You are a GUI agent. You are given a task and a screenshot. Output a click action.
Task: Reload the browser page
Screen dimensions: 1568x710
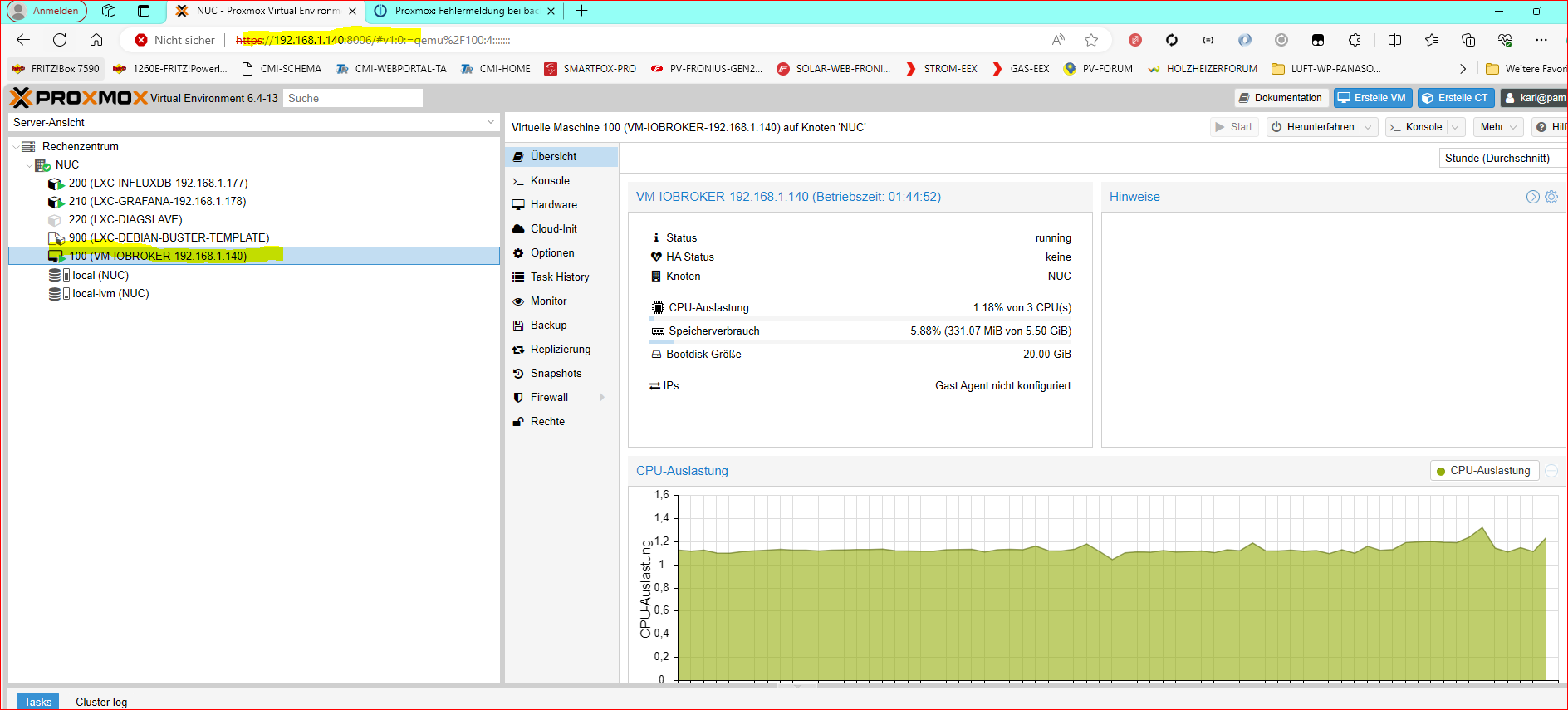coord(60,40)
